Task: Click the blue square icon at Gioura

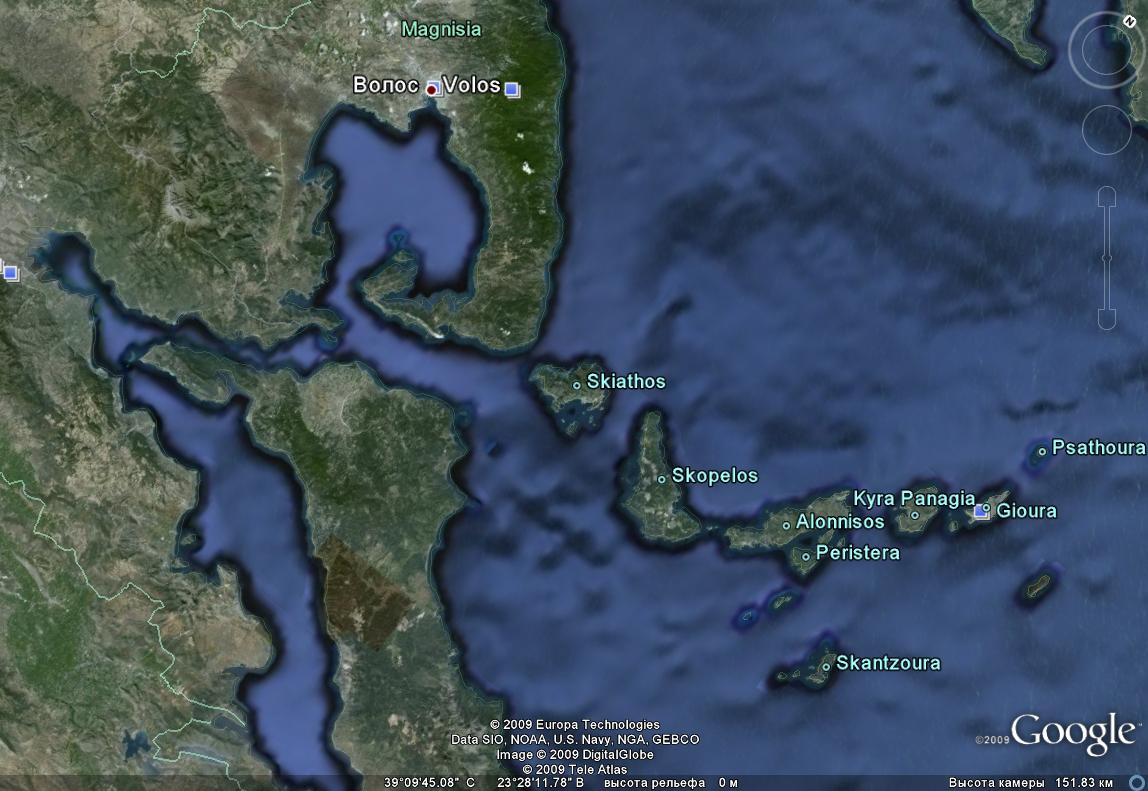Action: [x=981, y=512]
